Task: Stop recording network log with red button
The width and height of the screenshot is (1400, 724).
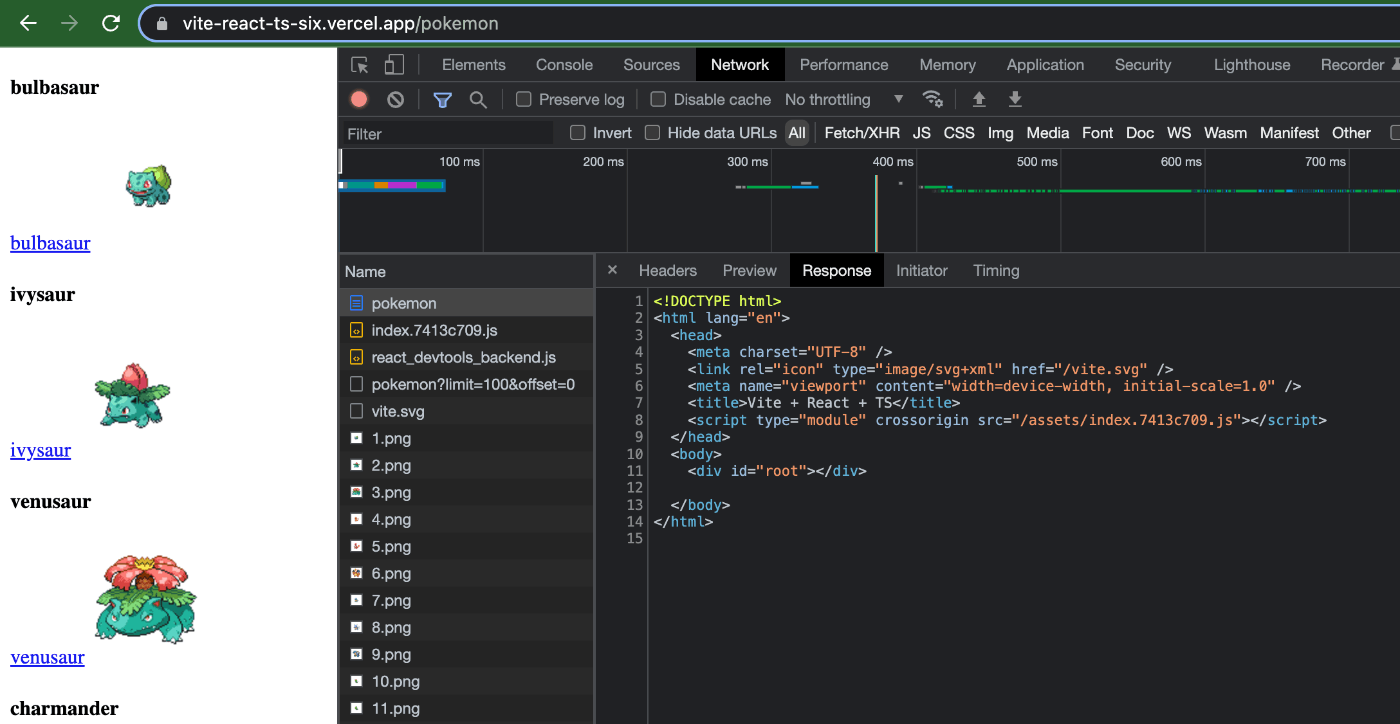Action: coord(359,99)
